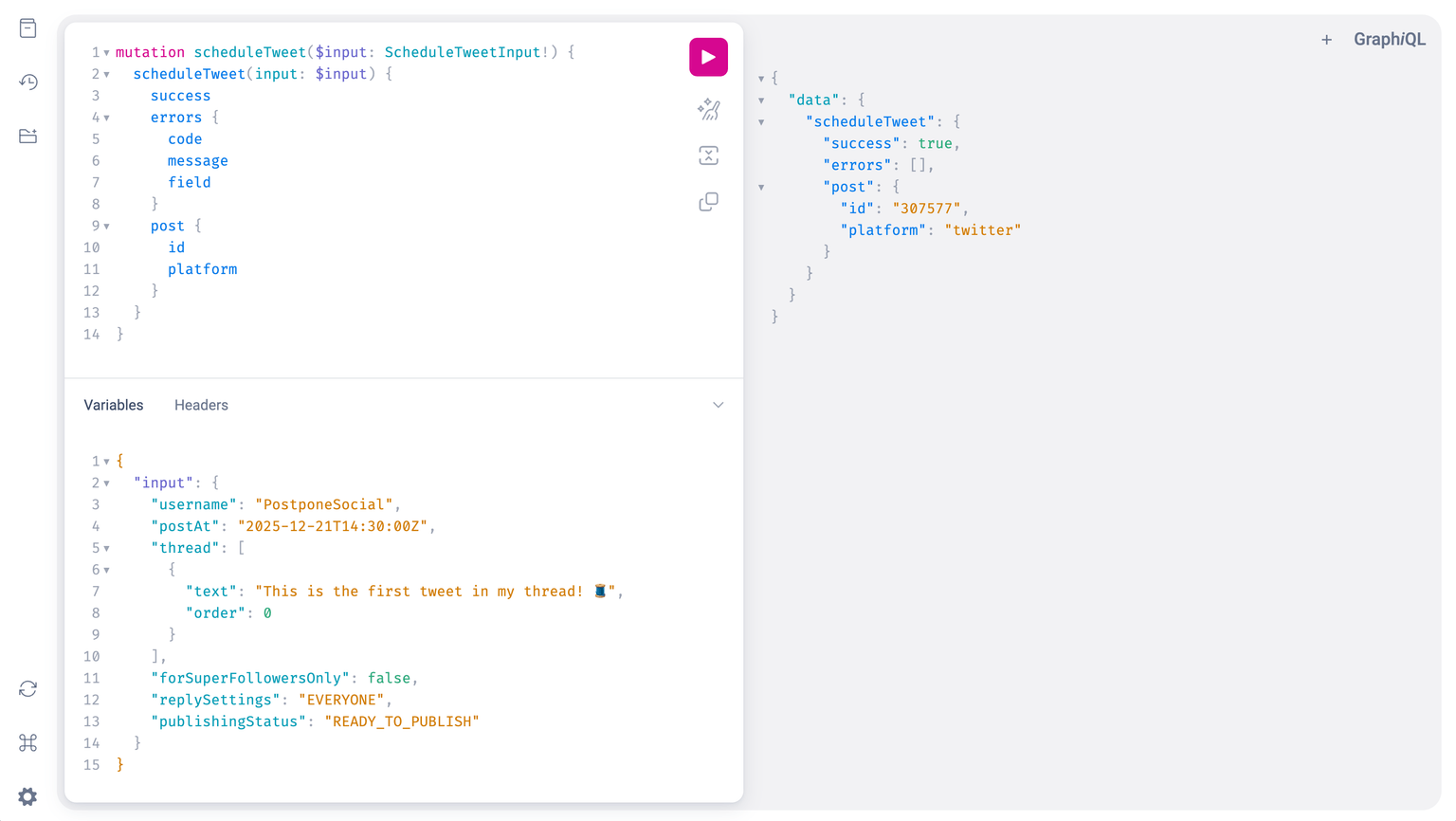Open GraphiQL settings gear
1456x821 pixels.
(28, 796)
